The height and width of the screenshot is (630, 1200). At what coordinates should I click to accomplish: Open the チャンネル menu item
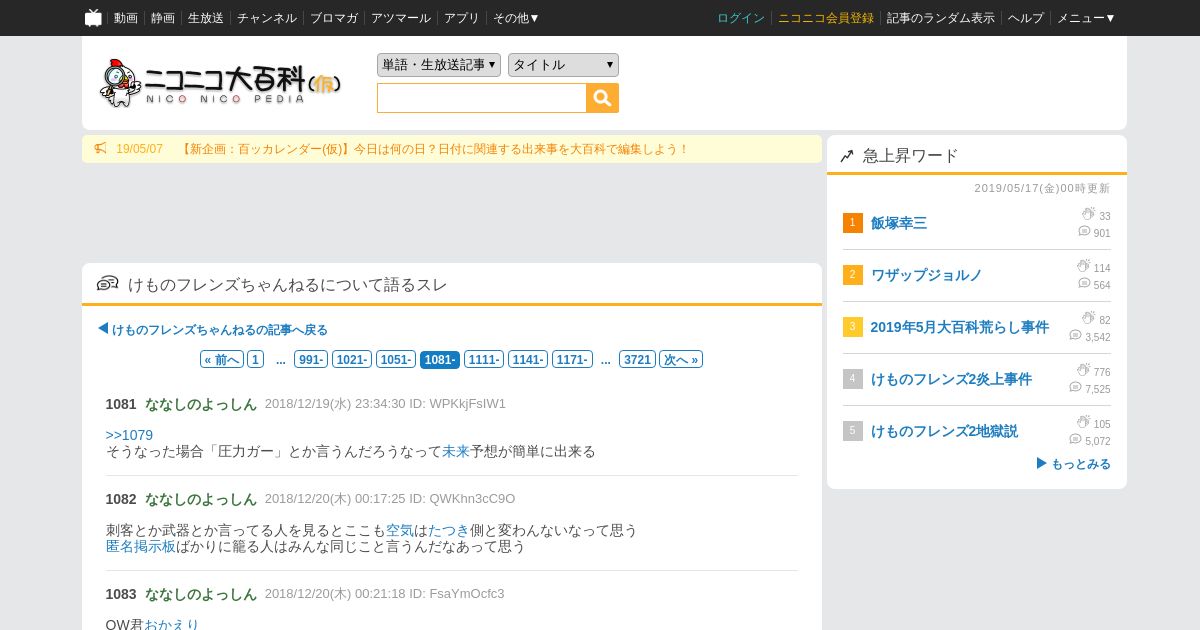267,18
